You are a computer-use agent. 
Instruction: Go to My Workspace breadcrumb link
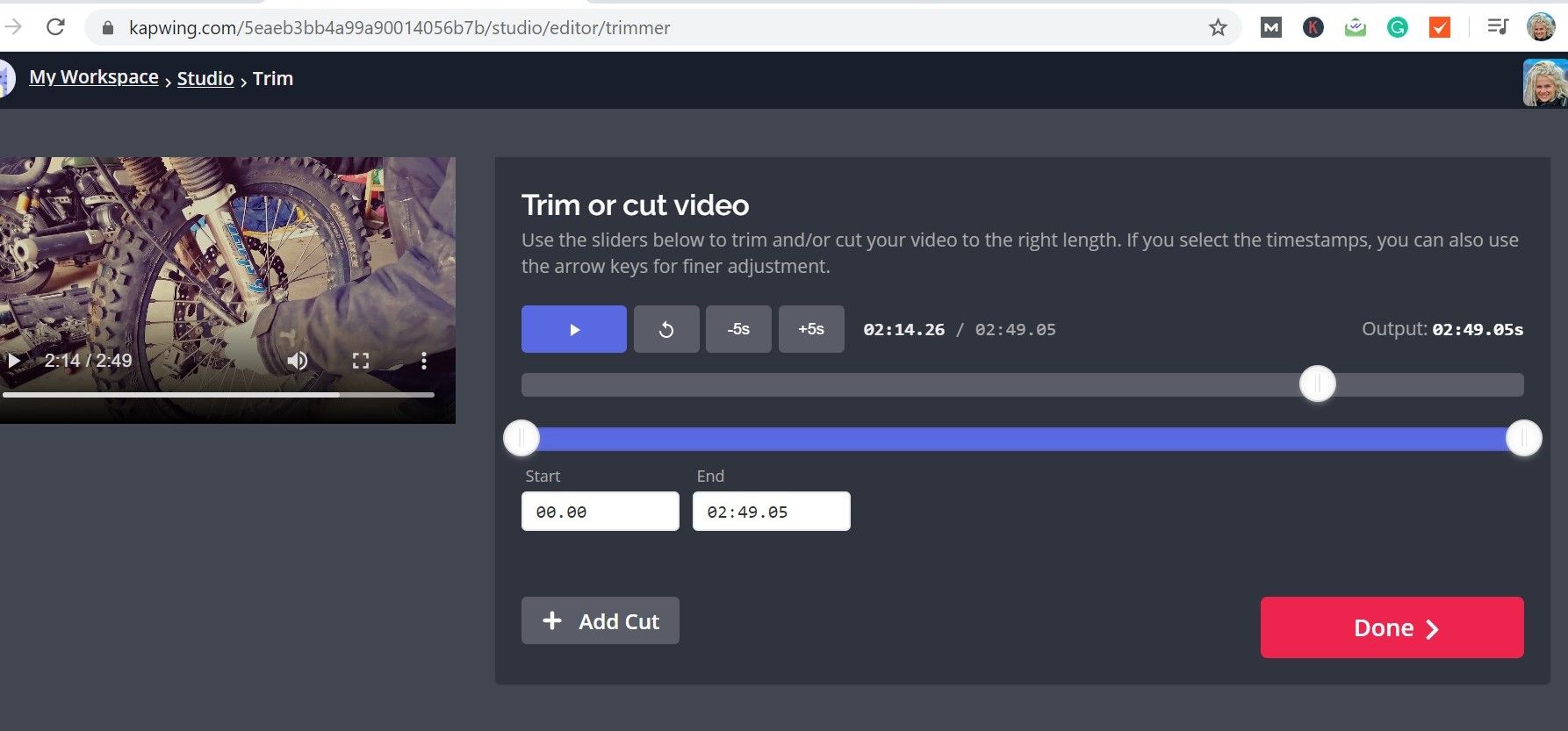coord(94,77)
